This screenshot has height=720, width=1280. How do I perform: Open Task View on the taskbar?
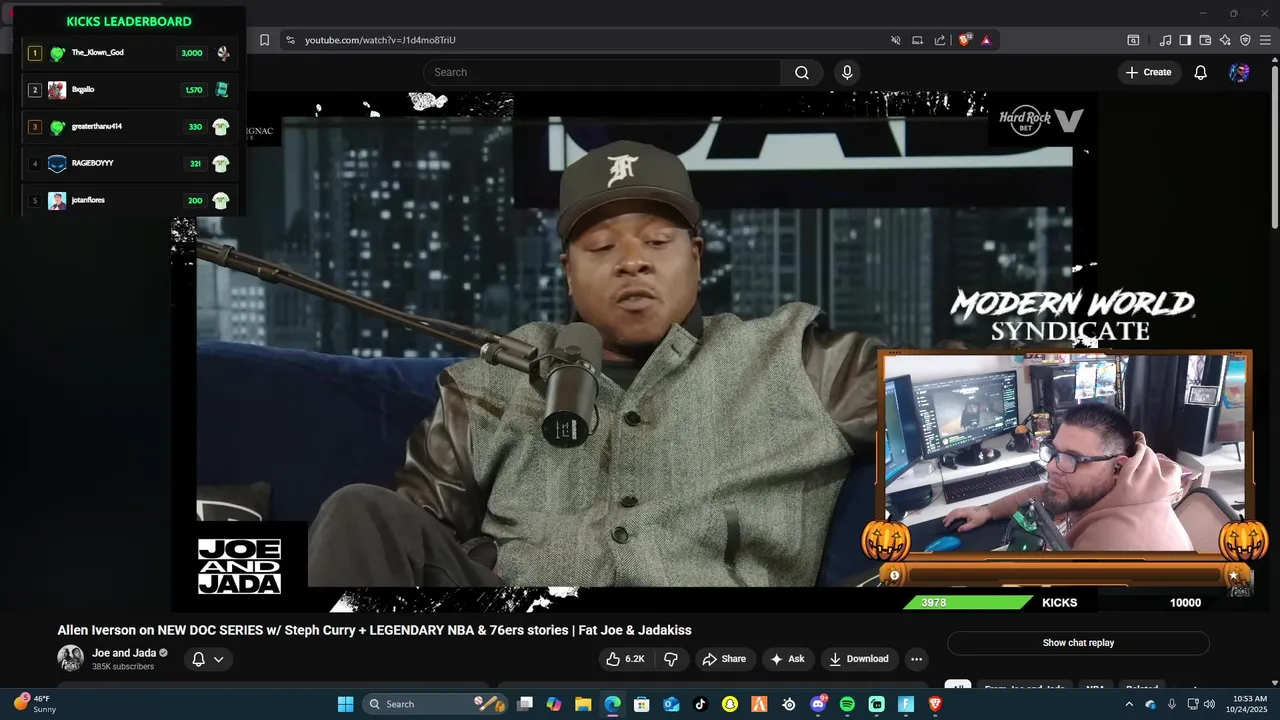tap(525, 704)
